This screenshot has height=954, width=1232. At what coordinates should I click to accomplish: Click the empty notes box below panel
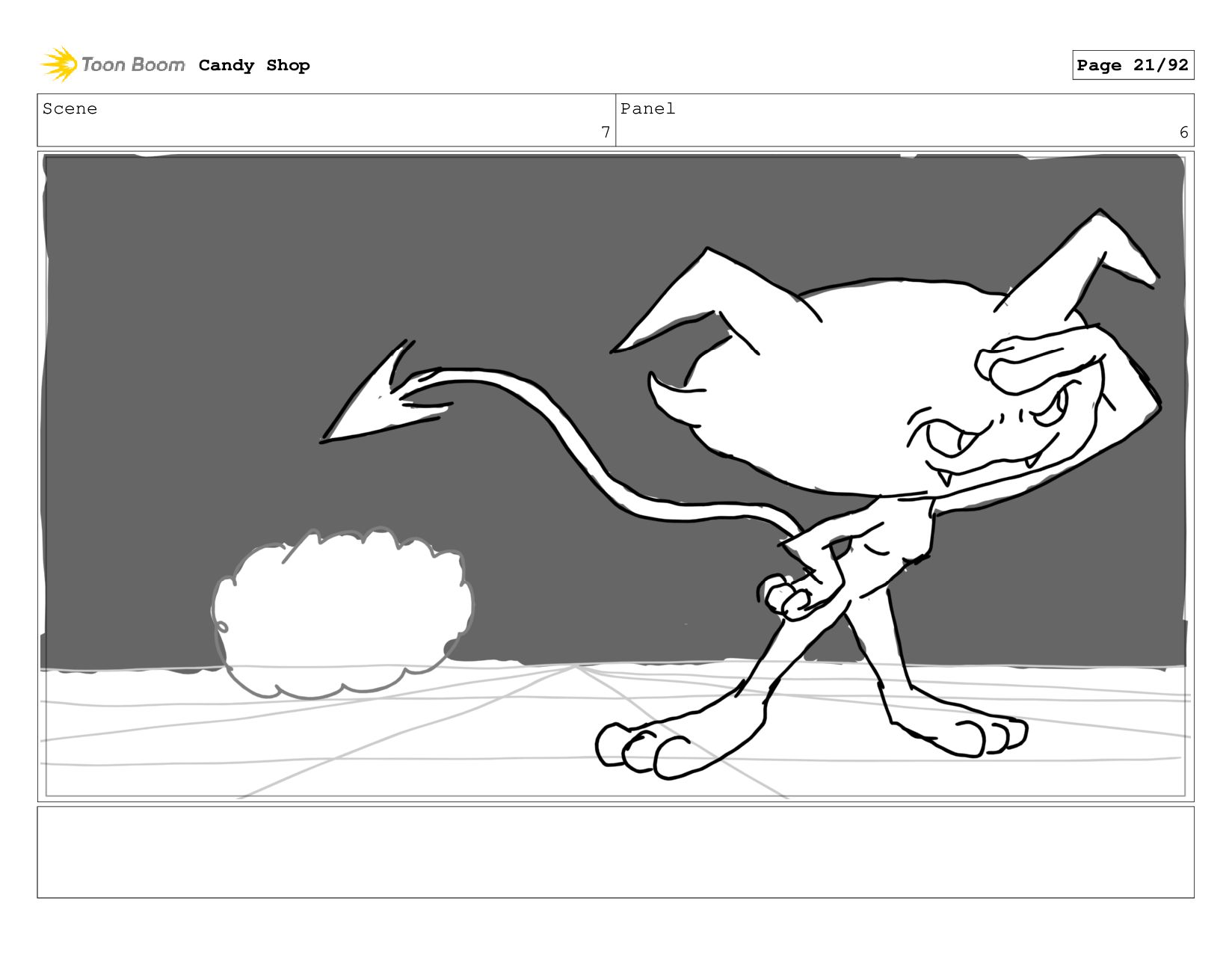point(615,852)
